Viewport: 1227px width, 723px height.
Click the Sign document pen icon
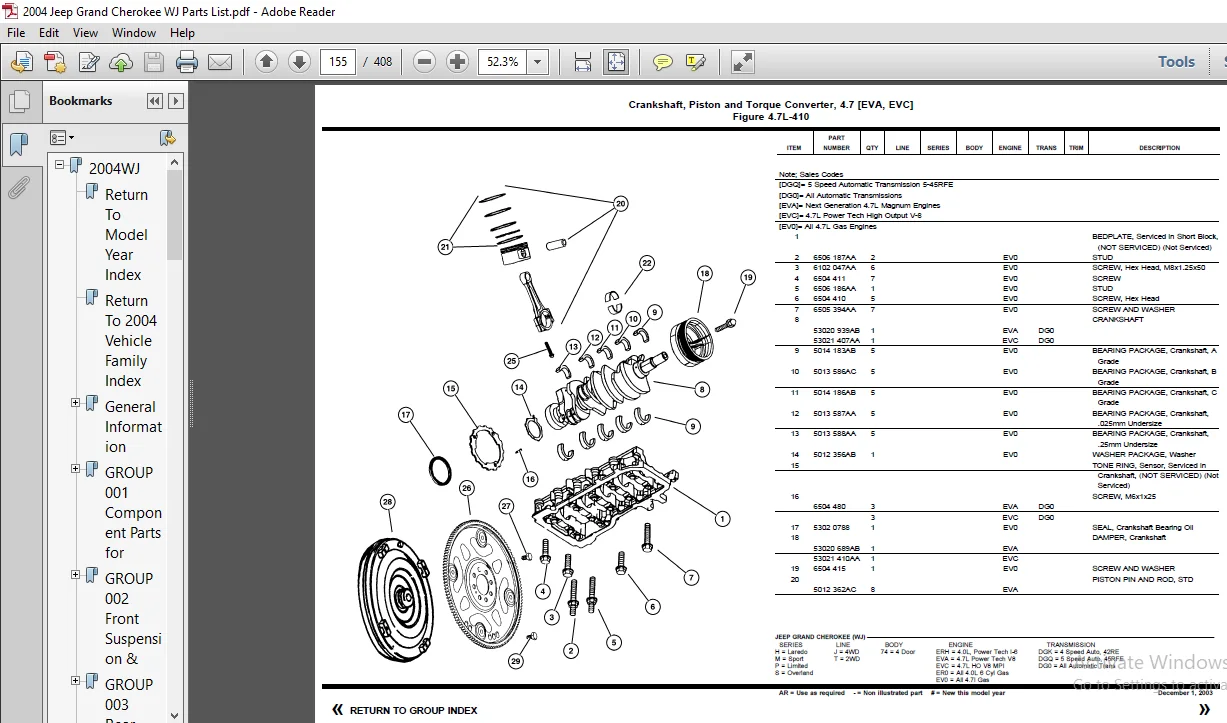[88, 62]
